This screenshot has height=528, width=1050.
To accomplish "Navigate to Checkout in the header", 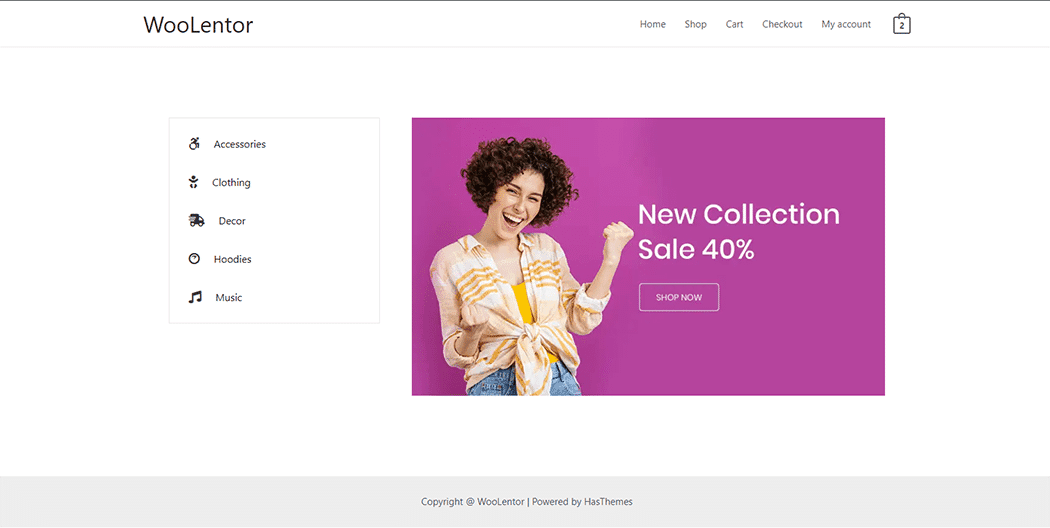I will [782, 24].
